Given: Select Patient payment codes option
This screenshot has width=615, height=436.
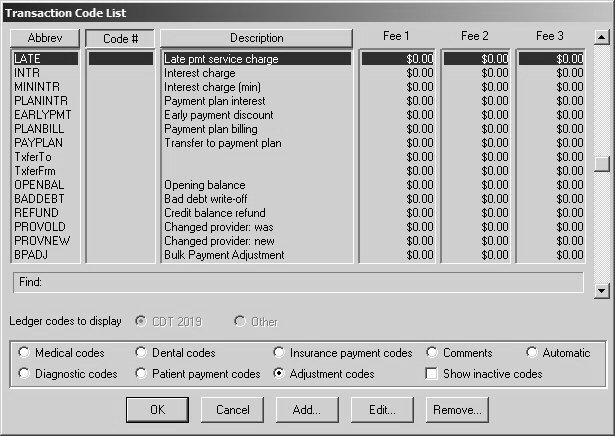Looking at the screenshot, I should 141,374.
